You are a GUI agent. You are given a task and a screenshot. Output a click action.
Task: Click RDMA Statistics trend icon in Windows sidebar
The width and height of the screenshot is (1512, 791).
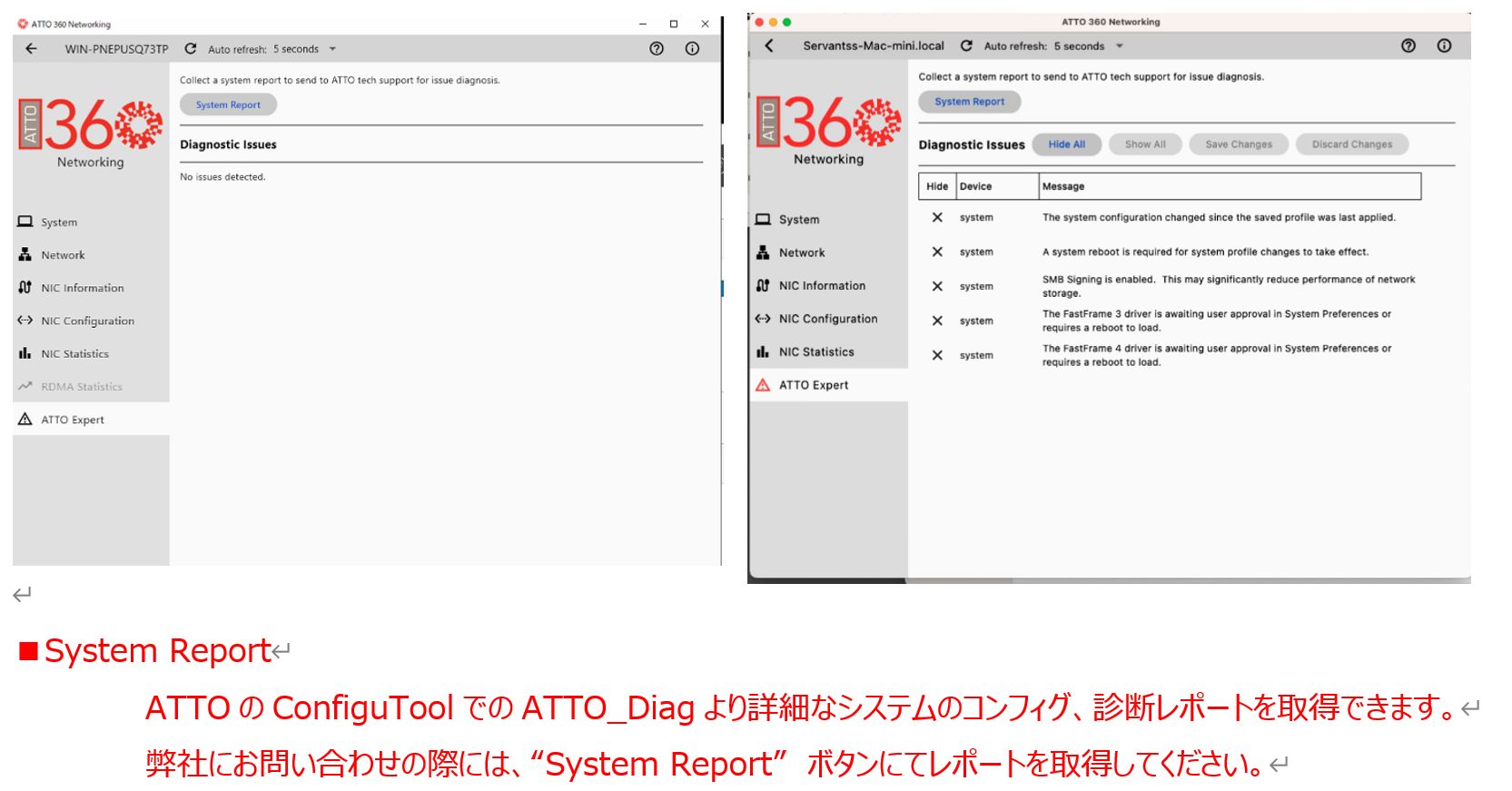25,386
